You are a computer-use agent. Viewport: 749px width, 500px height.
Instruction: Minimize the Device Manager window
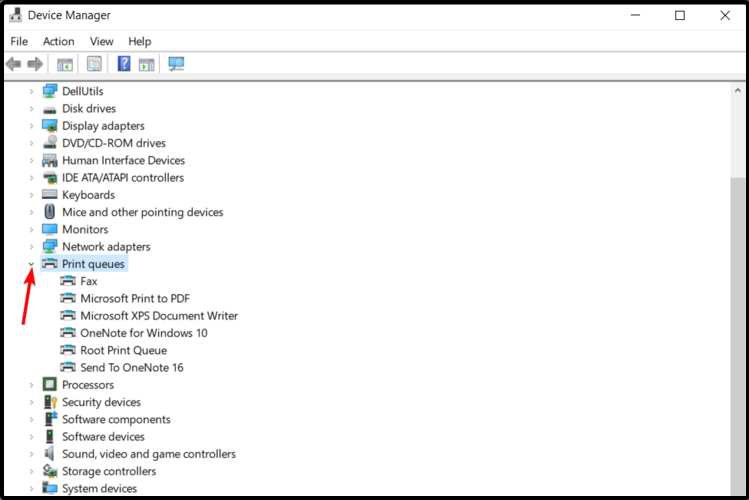pyautogui.click(x=635, y=15)
